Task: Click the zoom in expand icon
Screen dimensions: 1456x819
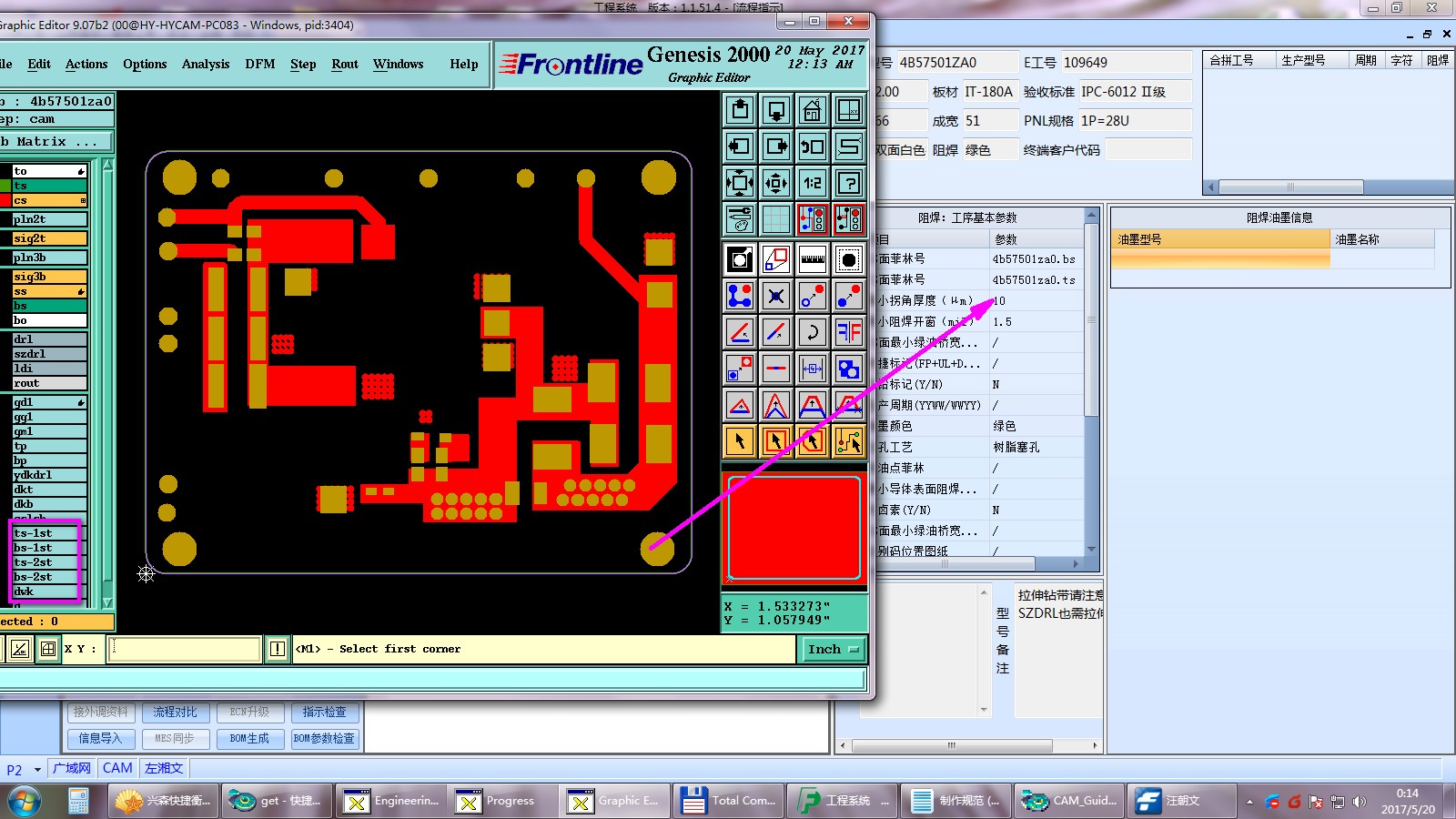Action: (740, 183)
